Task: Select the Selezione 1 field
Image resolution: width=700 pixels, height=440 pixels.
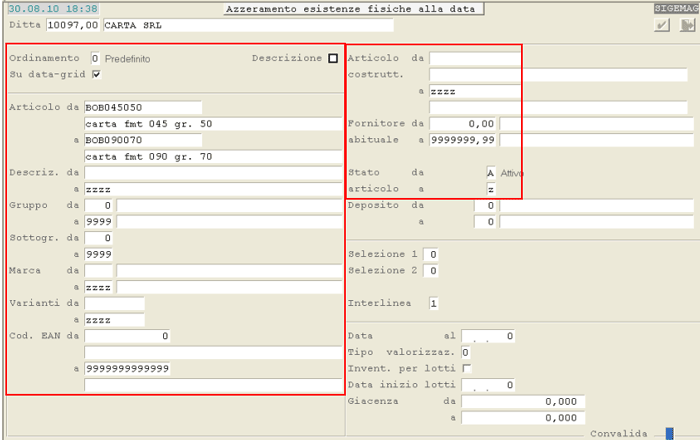Action: (431, 254)
